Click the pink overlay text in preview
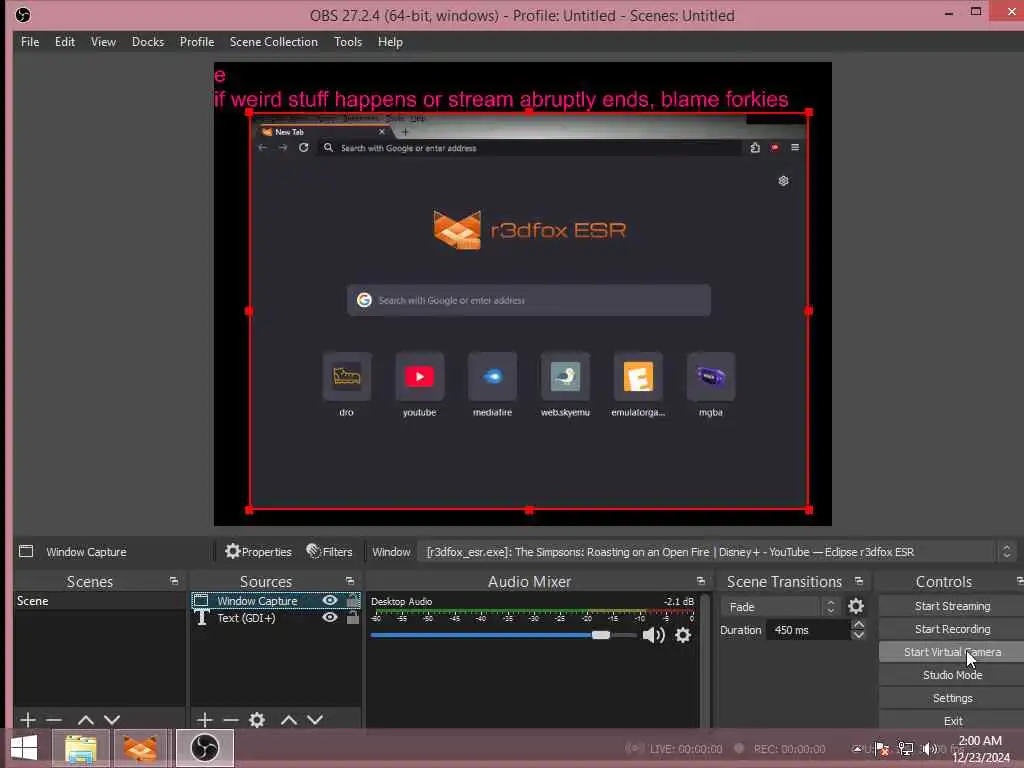The image size is (1024, 768). 501,99
